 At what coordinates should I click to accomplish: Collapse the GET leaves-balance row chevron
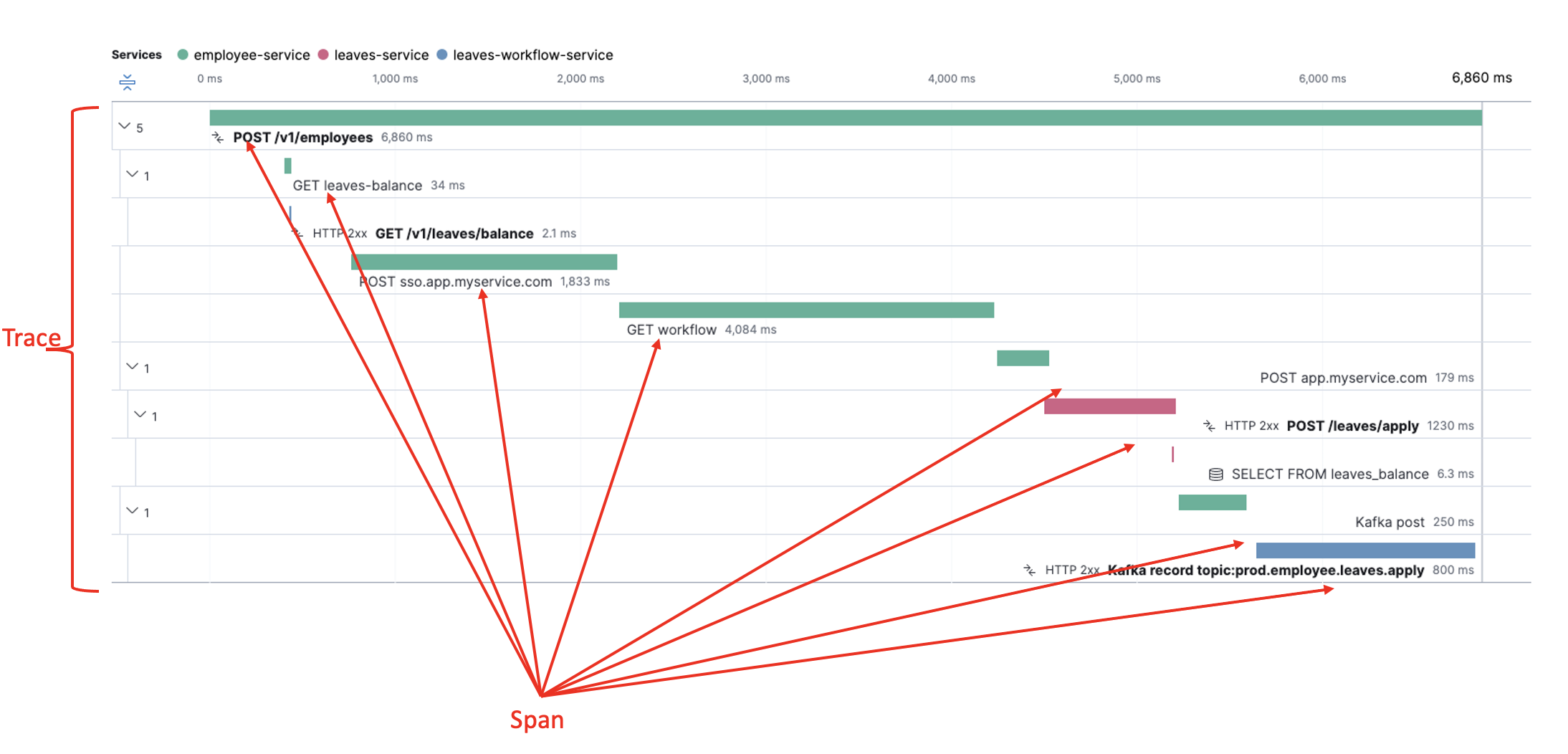point(132,174)
